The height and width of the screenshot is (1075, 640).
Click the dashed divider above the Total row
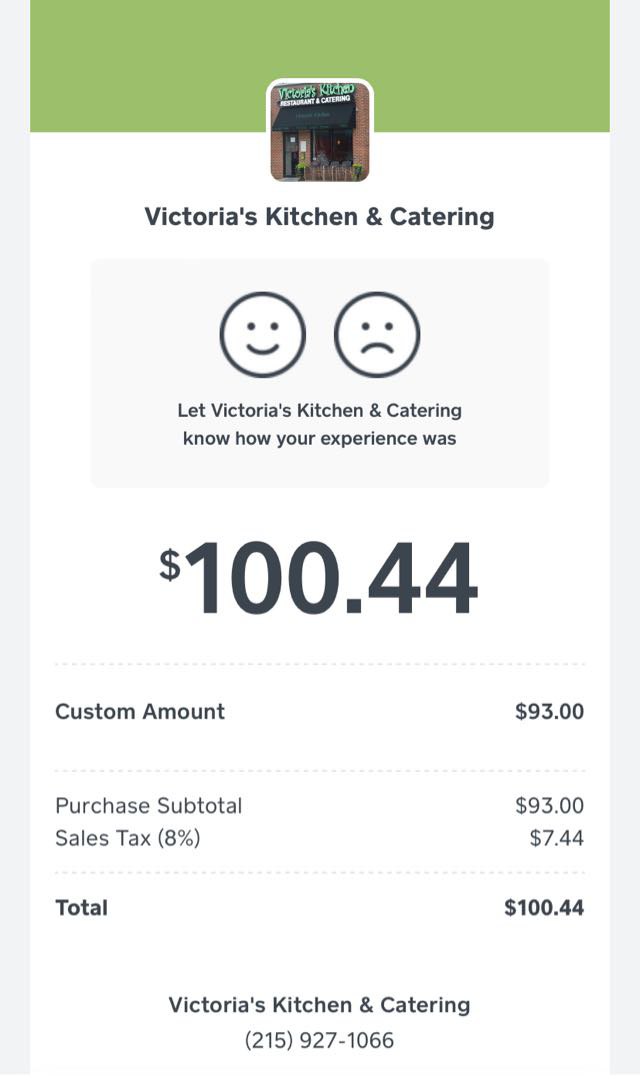click(x=319, y=873)
